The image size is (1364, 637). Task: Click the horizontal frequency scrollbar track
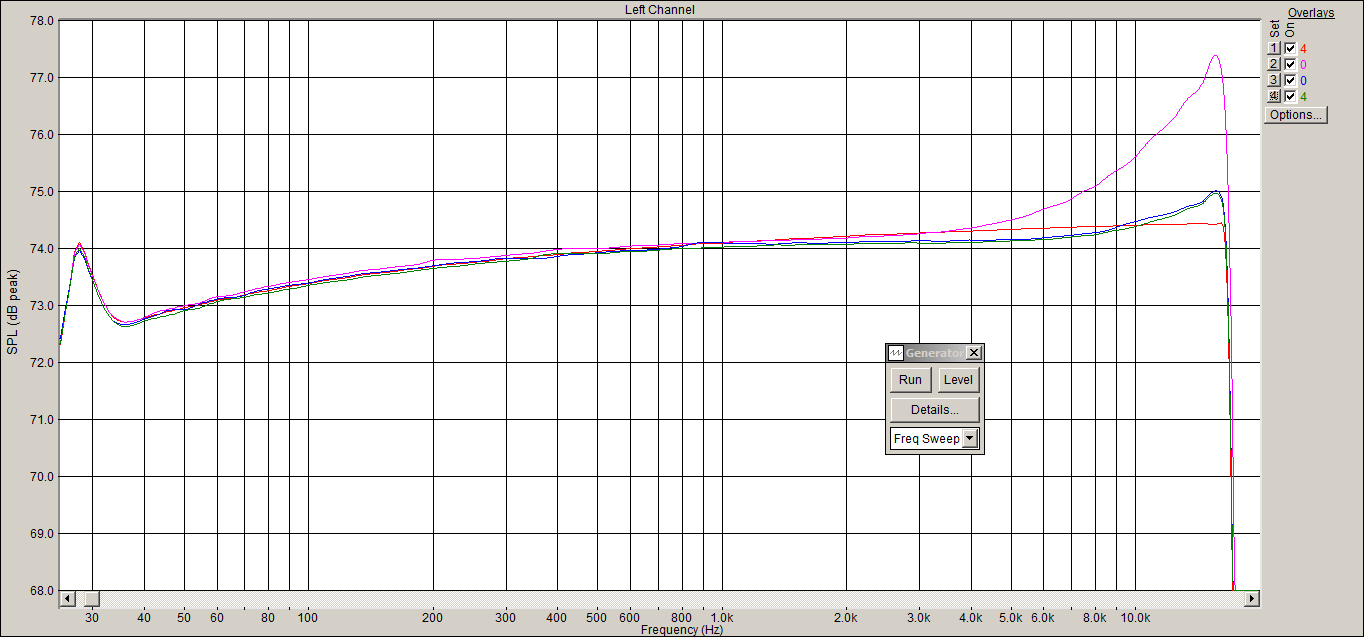[660, 598]
